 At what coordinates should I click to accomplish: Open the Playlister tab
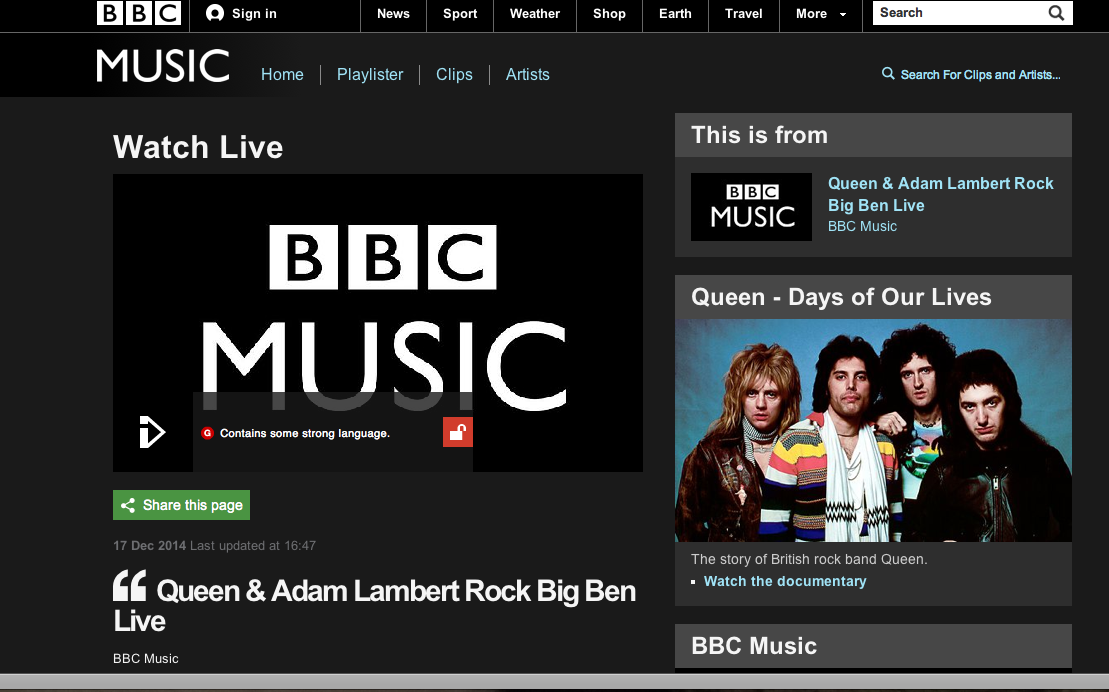pos(370,74)
